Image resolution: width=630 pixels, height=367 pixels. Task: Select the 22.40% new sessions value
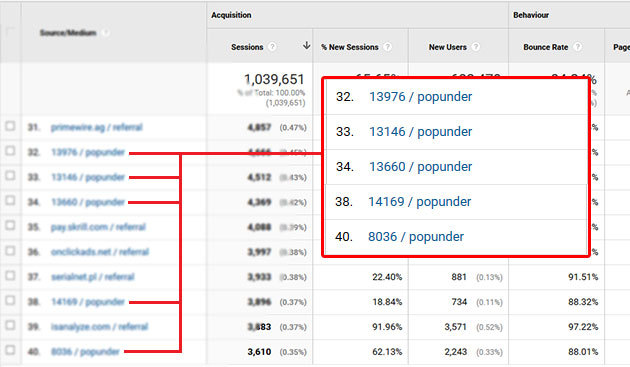point(387,277)
